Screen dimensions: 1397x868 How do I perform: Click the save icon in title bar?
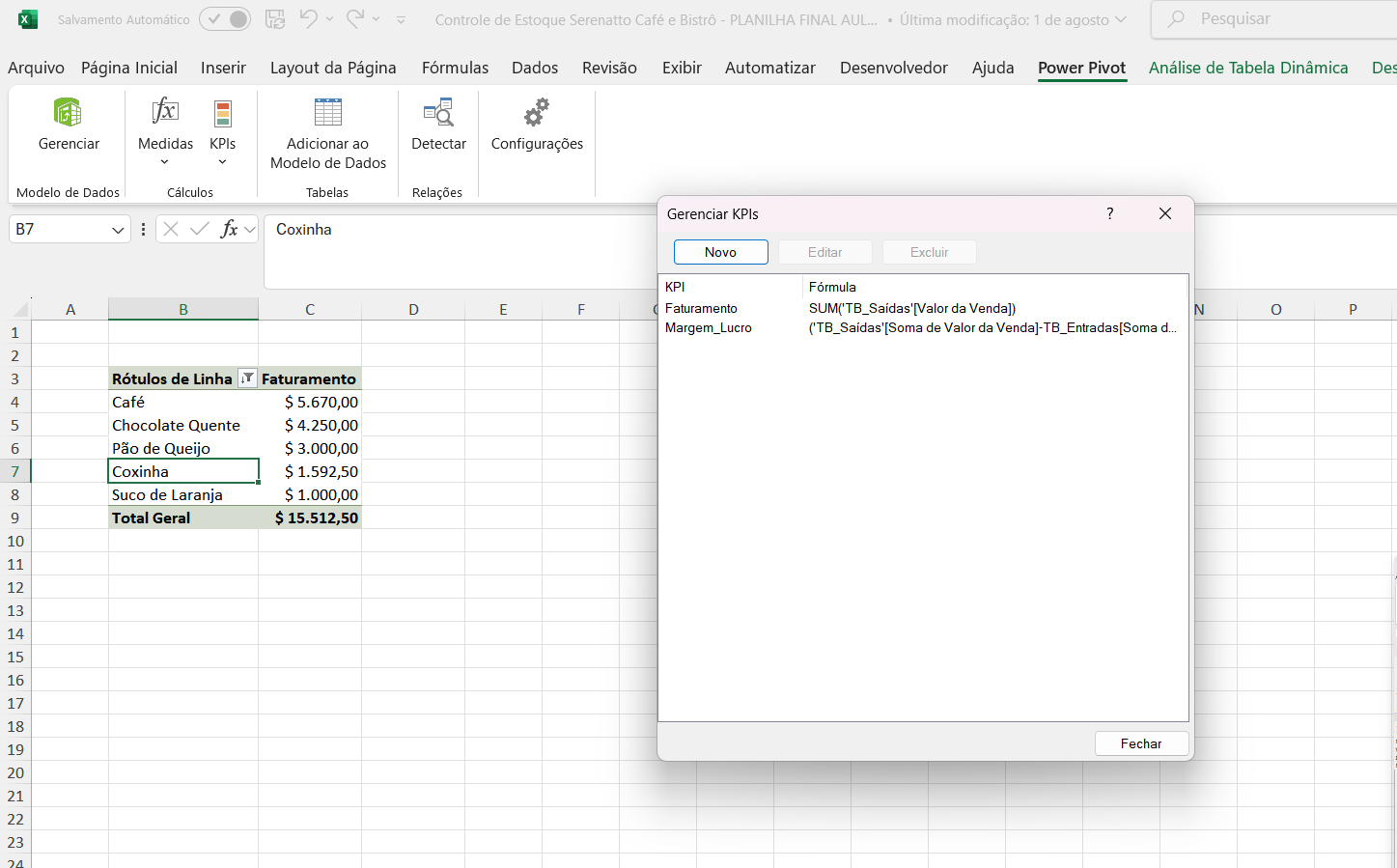[275, 19]
